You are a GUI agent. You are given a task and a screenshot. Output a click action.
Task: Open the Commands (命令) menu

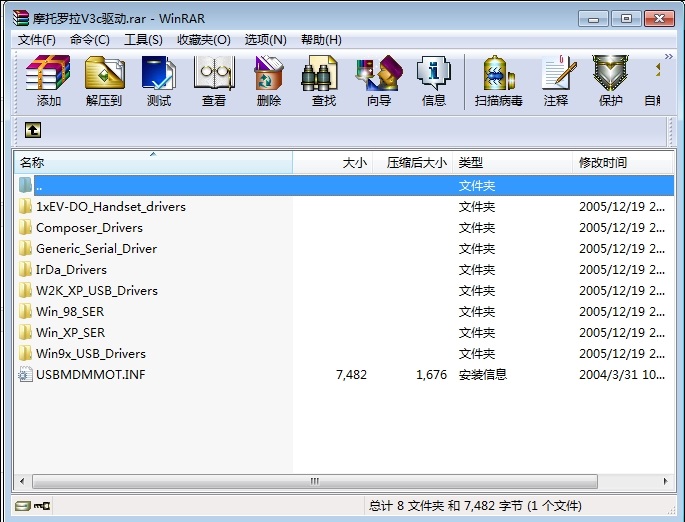pos(90,40)
